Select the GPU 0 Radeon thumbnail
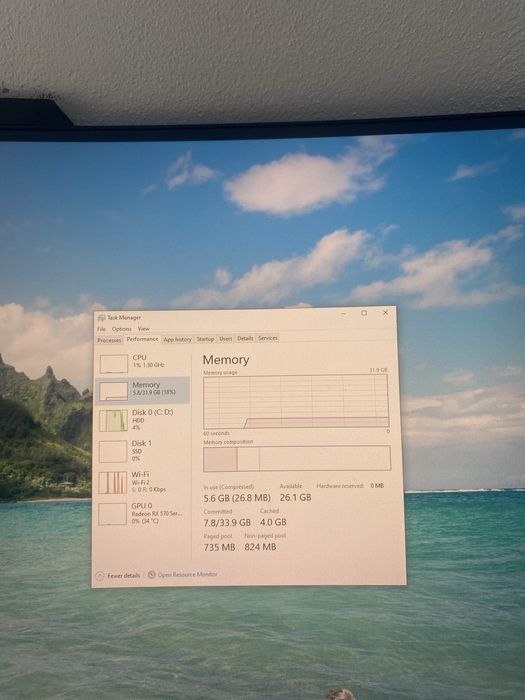525x700 pixels. tap(112, 514)
